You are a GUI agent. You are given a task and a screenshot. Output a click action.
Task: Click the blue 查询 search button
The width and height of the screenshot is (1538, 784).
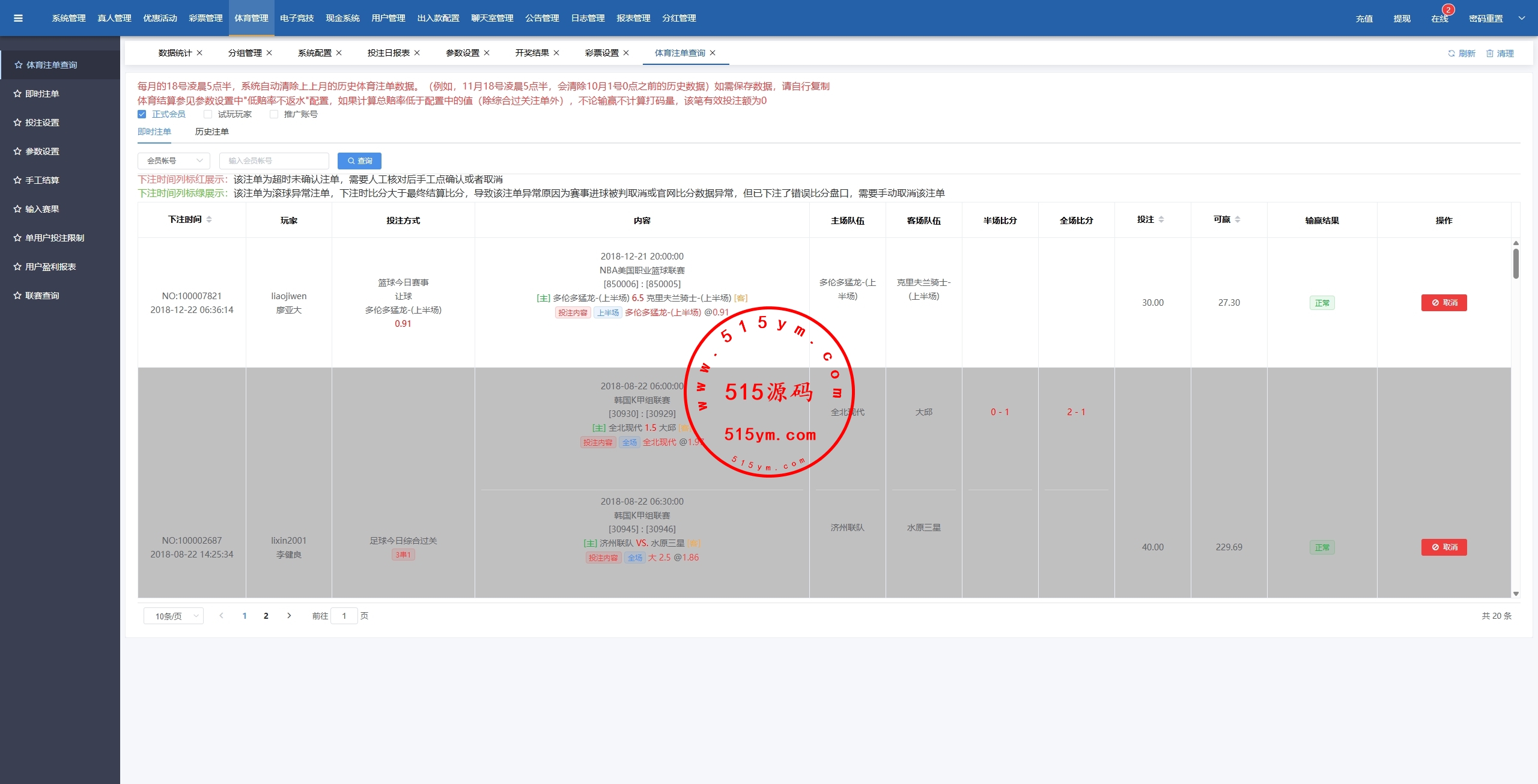[359, 161]
